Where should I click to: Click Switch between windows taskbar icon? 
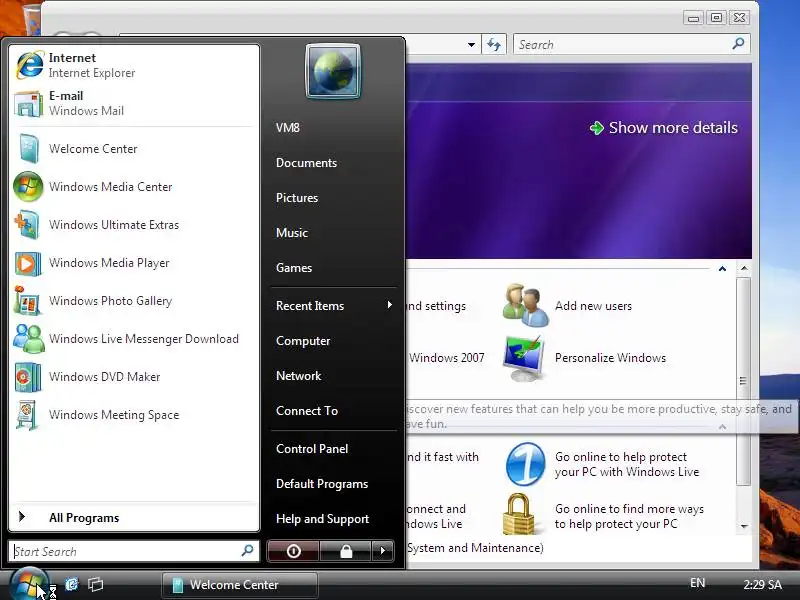coord(95,584)
